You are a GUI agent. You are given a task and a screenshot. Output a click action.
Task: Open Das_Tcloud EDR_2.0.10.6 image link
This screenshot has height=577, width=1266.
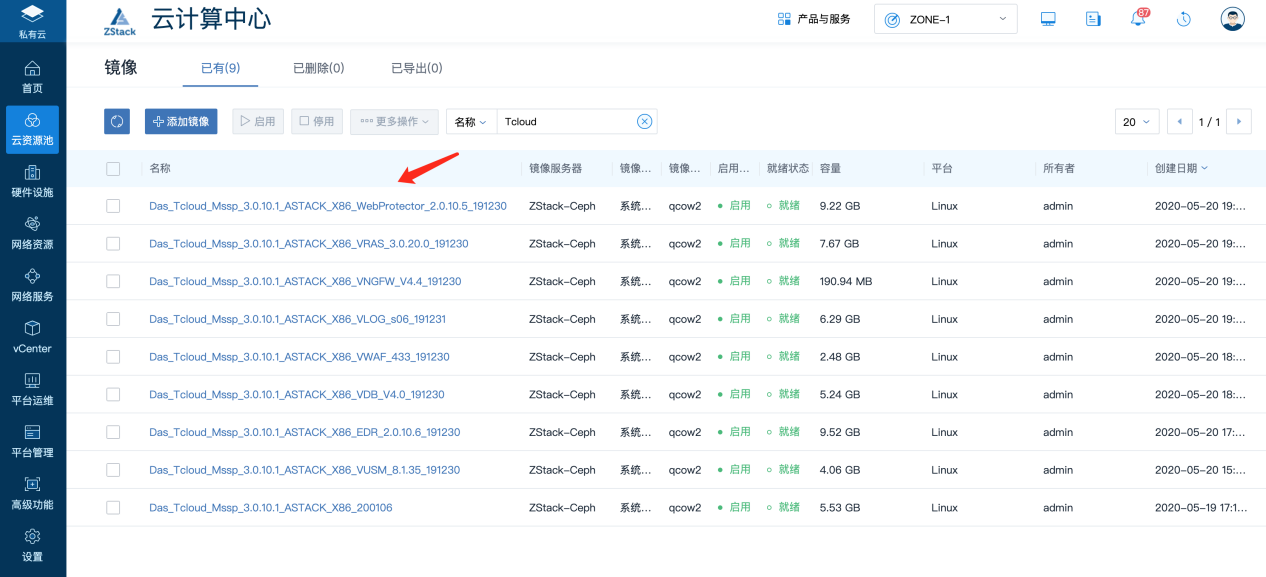pos(305,432)
